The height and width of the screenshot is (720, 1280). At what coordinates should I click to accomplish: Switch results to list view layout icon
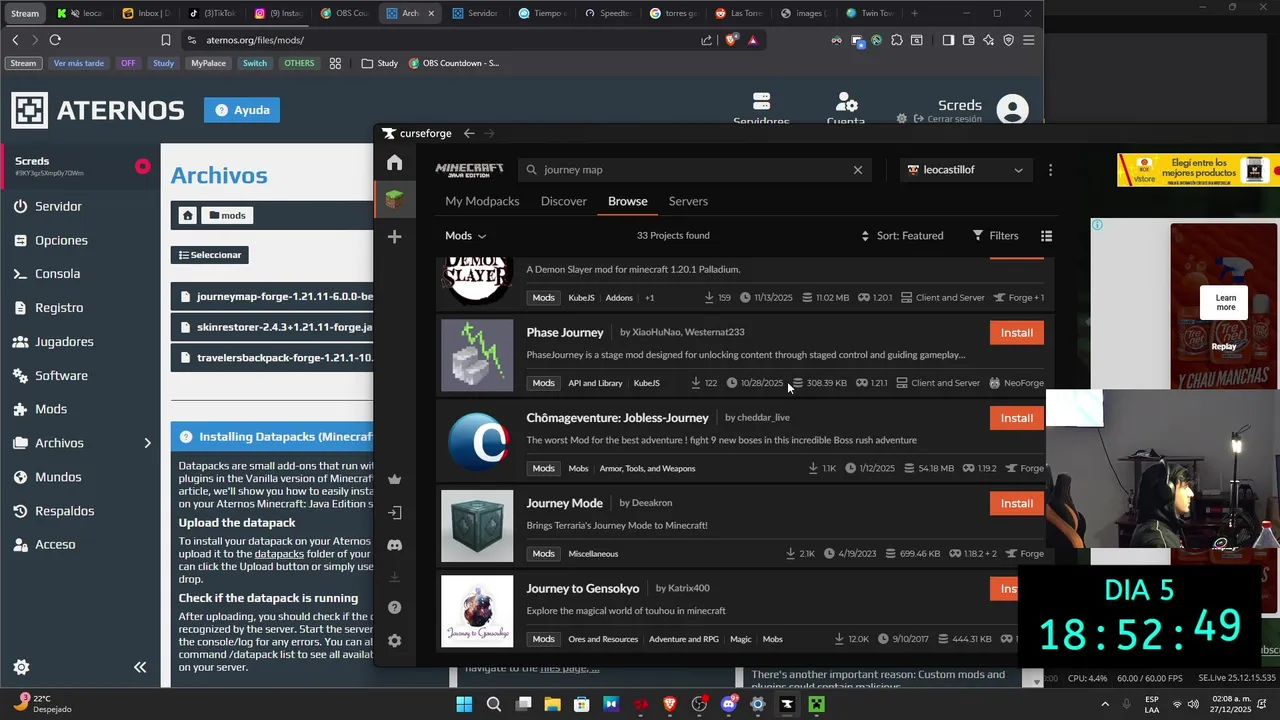[1046, 236]
